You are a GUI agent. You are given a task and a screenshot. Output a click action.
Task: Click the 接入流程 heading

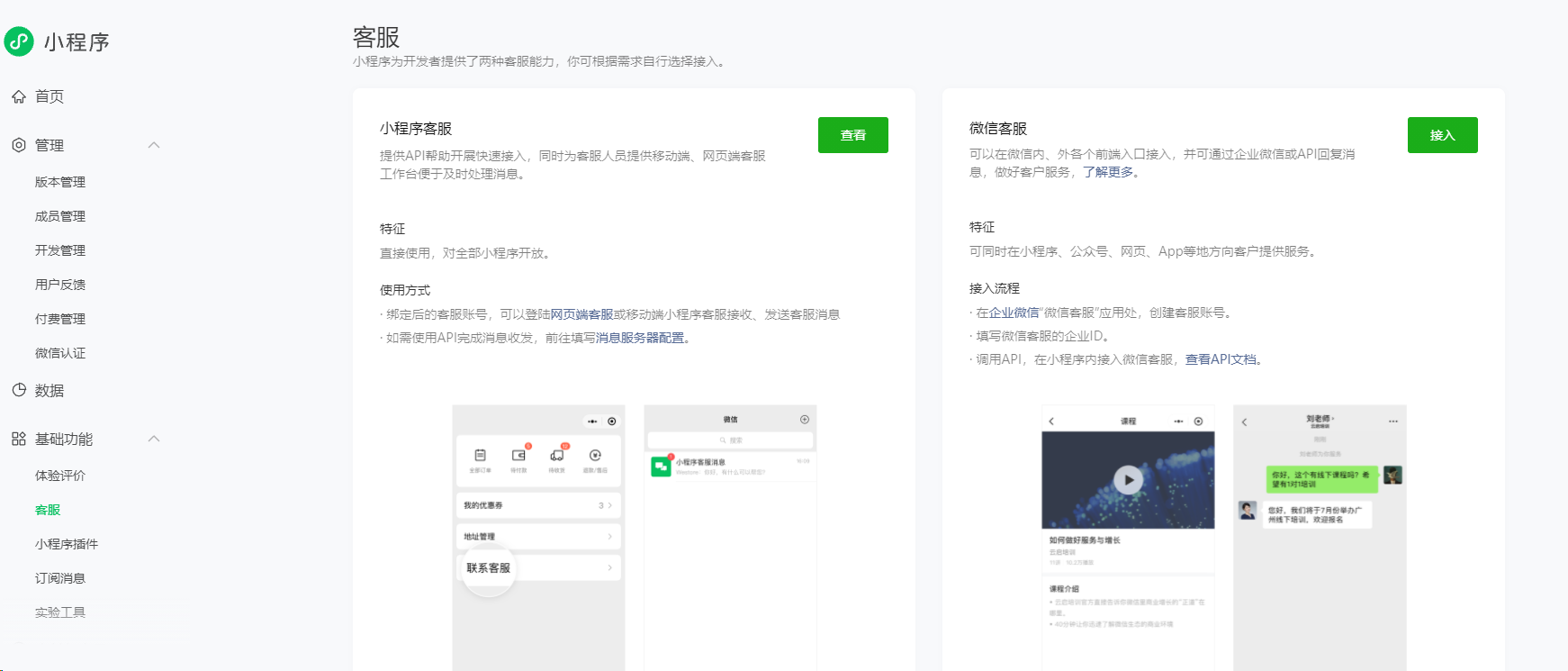coord(995,288)
